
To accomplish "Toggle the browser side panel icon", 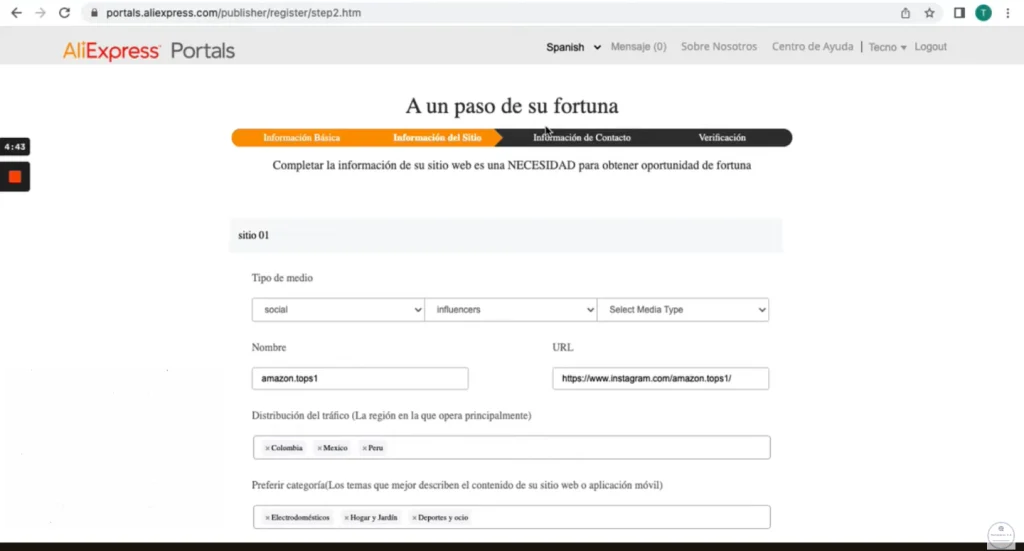I will pyautogui.click(x=959, y=13).
